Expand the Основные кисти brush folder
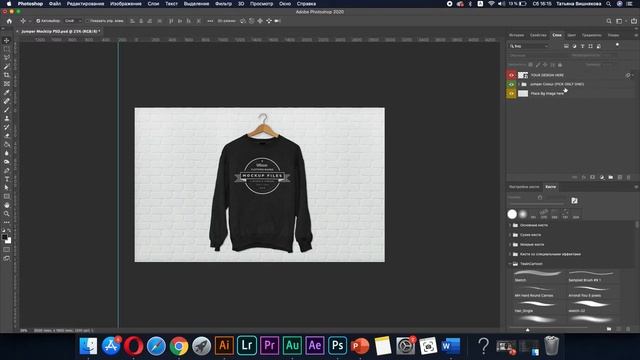 (x=510, y=225)
